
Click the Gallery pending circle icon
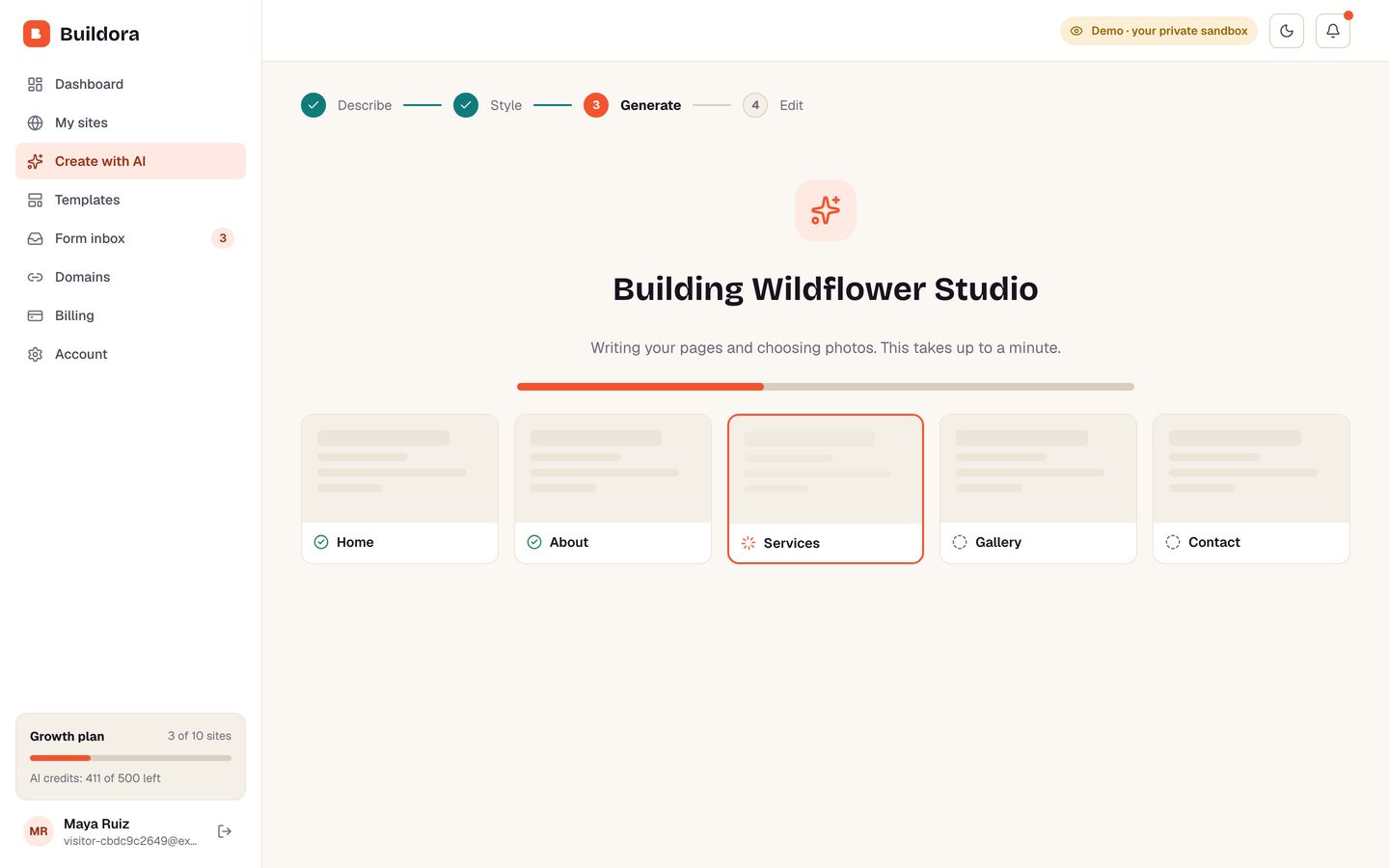[x=960, y=542]
